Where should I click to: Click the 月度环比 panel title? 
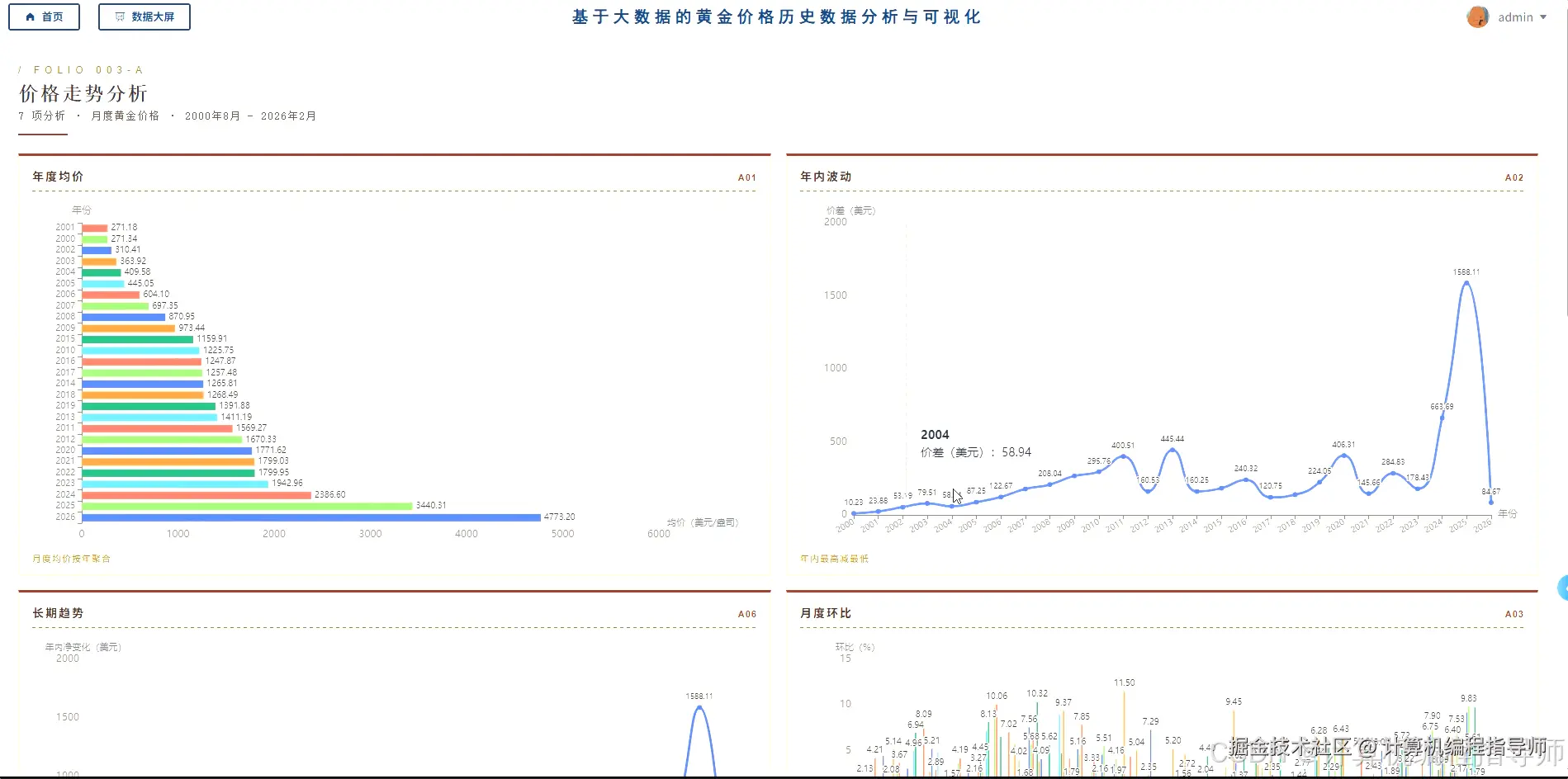pyautogui.click(x=826, y=613)
